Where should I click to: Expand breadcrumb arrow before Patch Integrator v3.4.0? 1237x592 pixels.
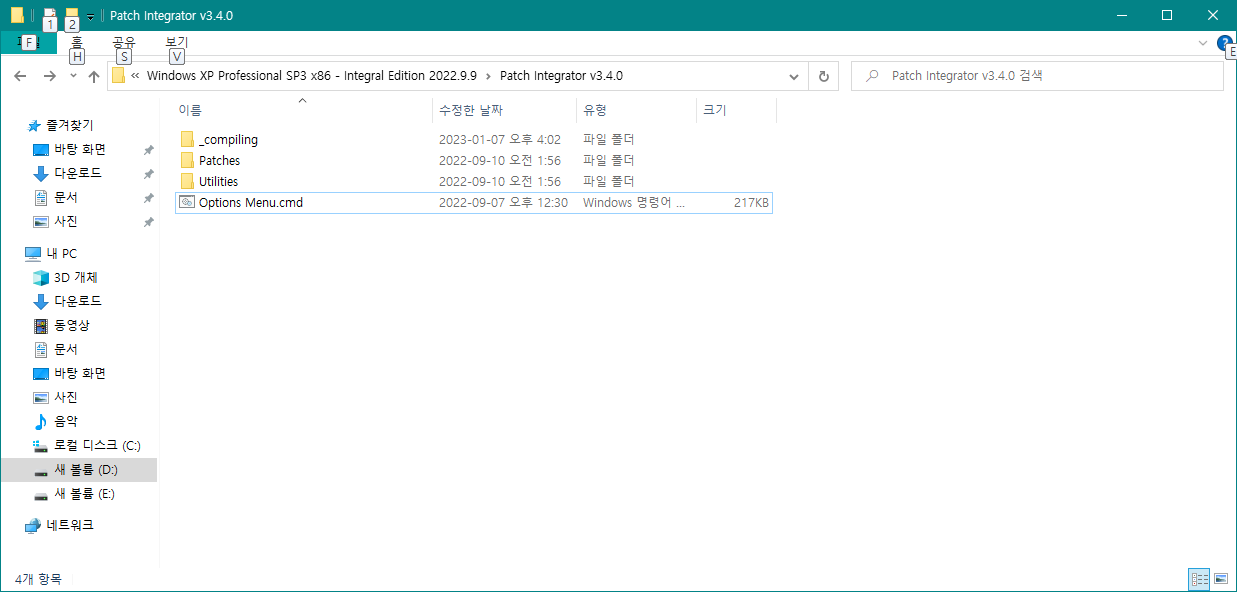click(489, 76)
